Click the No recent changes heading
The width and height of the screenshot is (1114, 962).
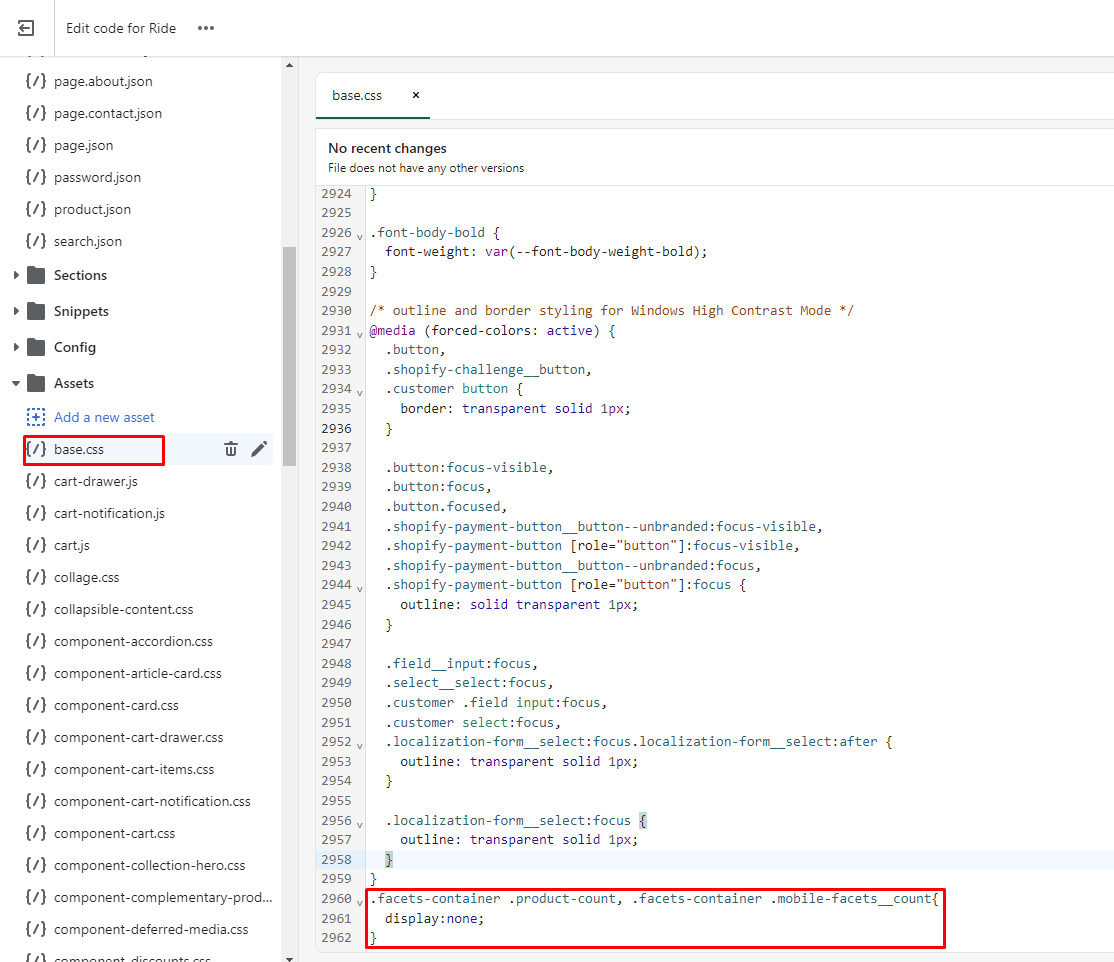pyautogui.click(x=387, y=148)
